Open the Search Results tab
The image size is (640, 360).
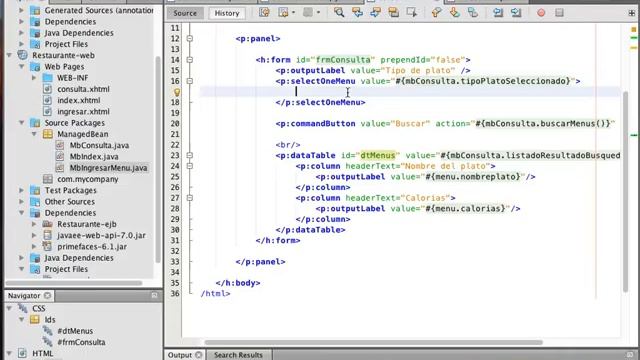pos(238,355)
